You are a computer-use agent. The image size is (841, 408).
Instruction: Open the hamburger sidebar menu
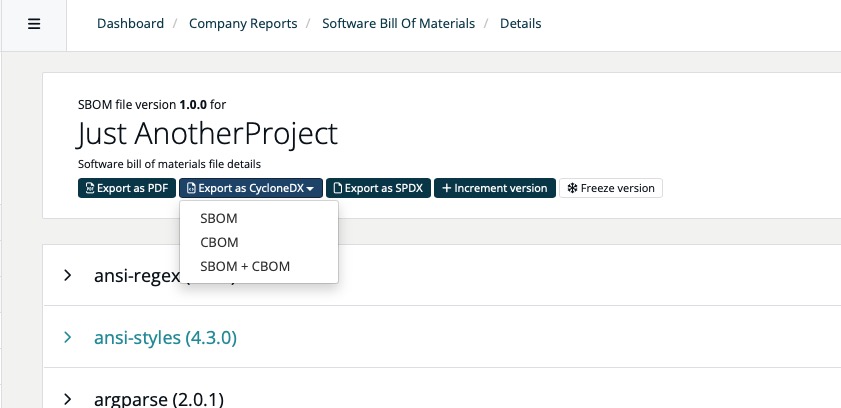pos(34,24)
